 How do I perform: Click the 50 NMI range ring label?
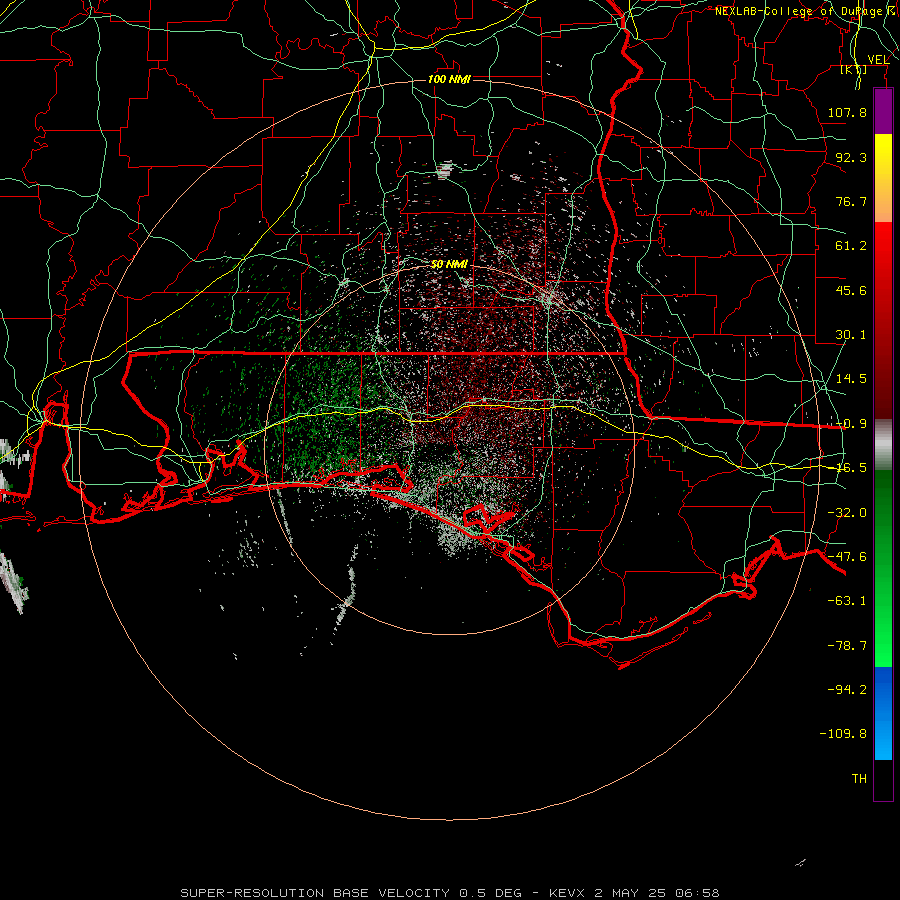point(449,264)
